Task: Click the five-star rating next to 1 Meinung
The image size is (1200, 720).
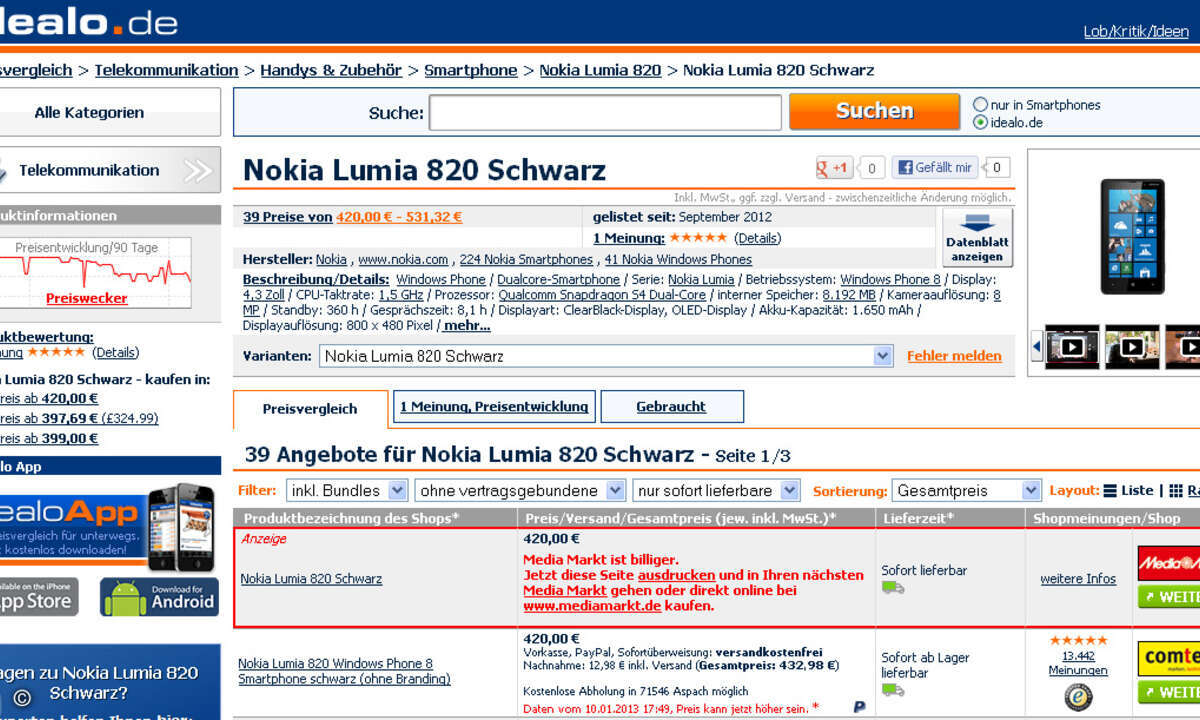Action: pos(698,238)
